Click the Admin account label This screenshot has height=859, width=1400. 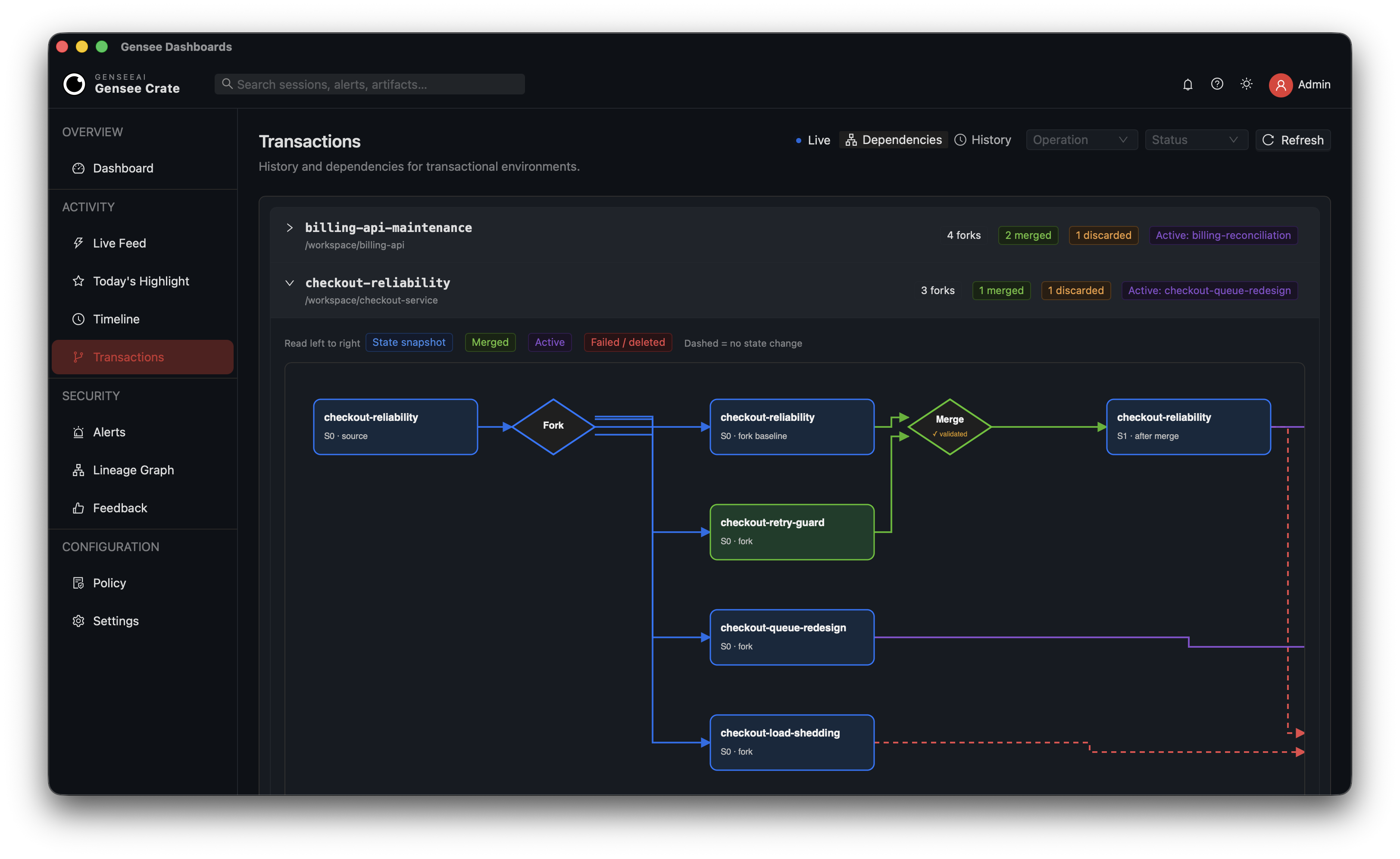[x=1314, y=85]
